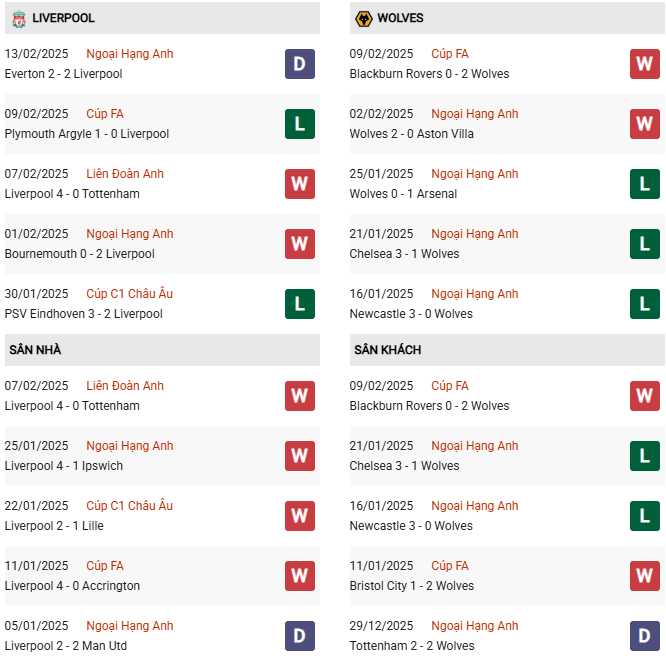Open Liverpool 4 - 0 Accrington match row
The image size is (666, 658).
coord(72,586)
